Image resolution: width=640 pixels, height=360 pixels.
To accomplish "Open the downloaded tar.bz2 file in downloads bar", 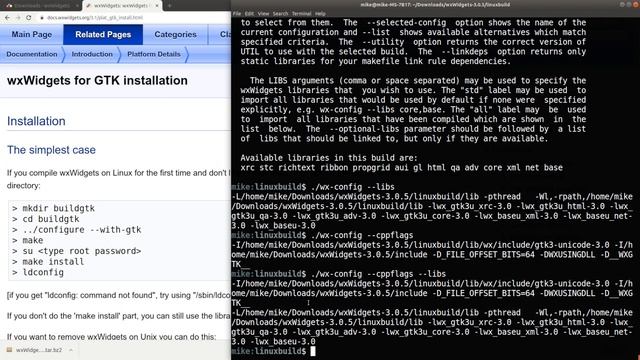I will click(39, 350).
